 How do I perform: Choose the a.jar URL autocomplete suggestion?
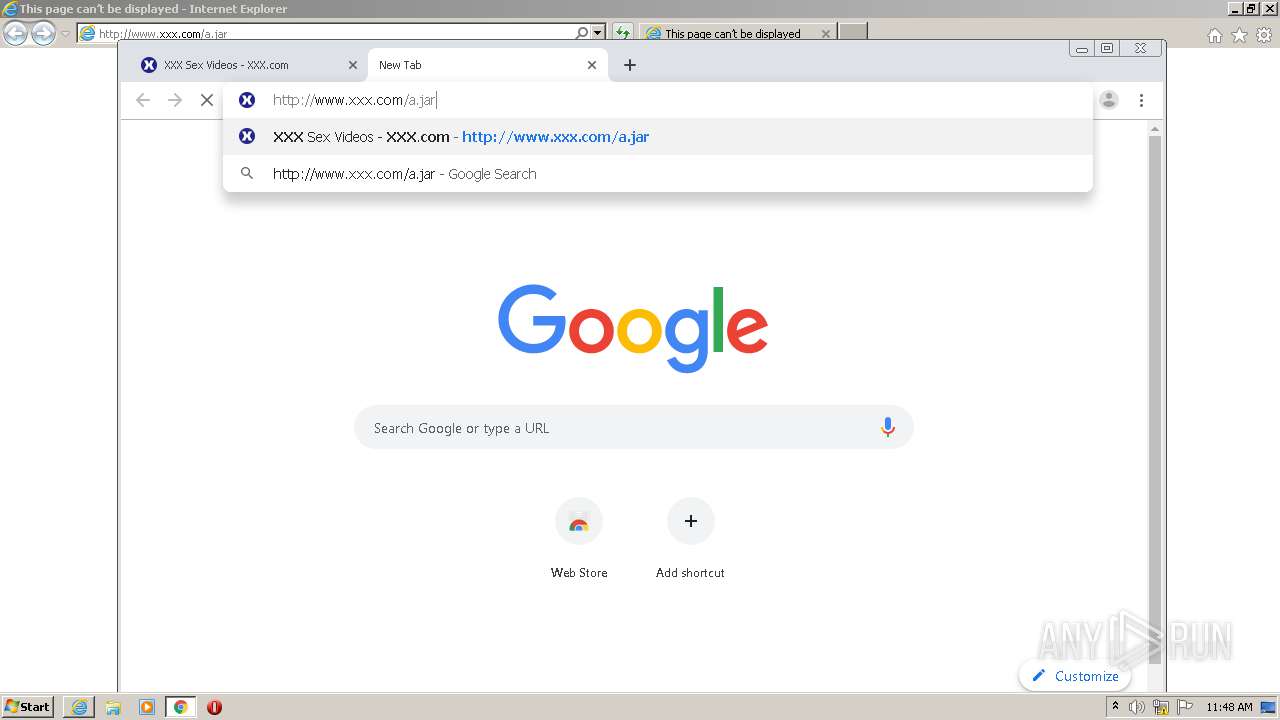click(658, 137)
